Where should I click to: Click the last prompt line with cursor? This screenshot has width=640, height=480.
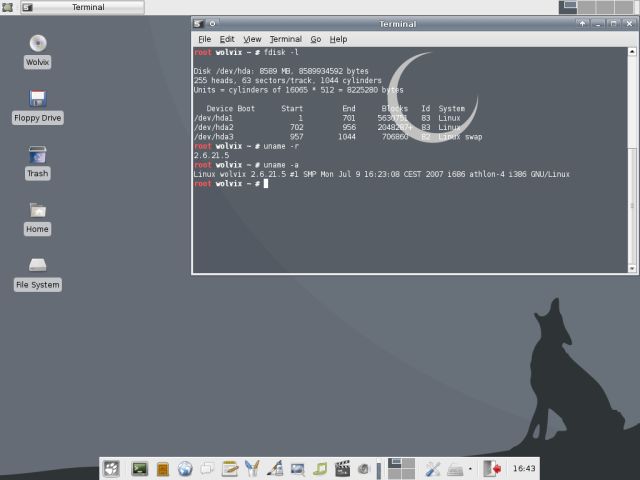[231, 184]
